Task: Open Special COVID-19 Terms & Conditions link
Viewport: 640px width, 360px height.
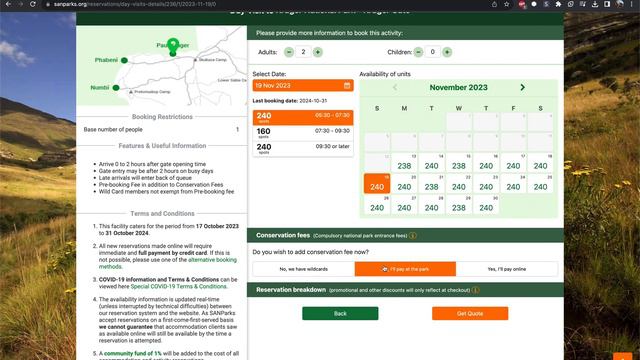Action: tap(178, 287)
